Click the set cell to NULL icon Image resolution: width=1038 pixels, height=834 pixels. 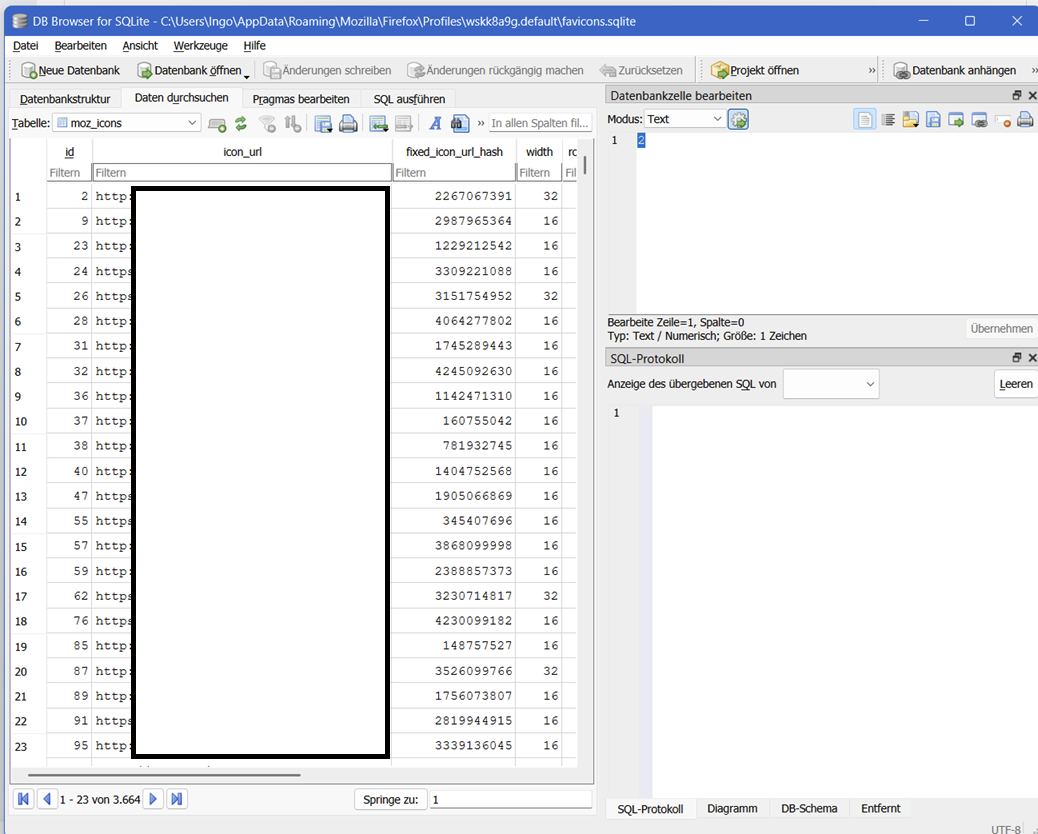pyautogui.click(x=1003, y=120)
